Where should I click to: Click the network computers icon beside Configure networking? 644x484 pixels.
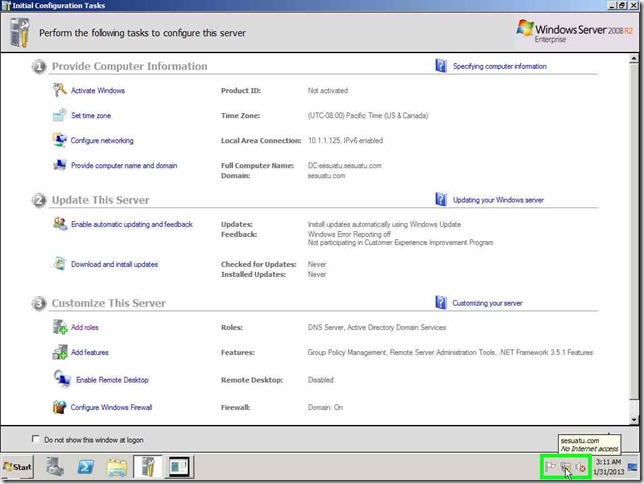pyautogui.click(x=59, y=140)
